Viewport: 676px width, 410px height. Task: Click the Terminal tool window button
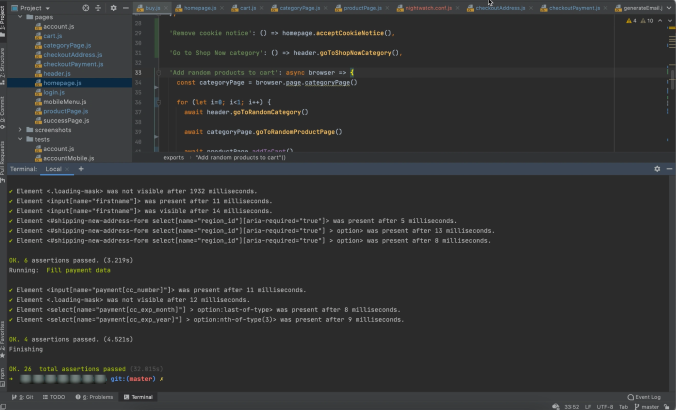coord(138,397)
